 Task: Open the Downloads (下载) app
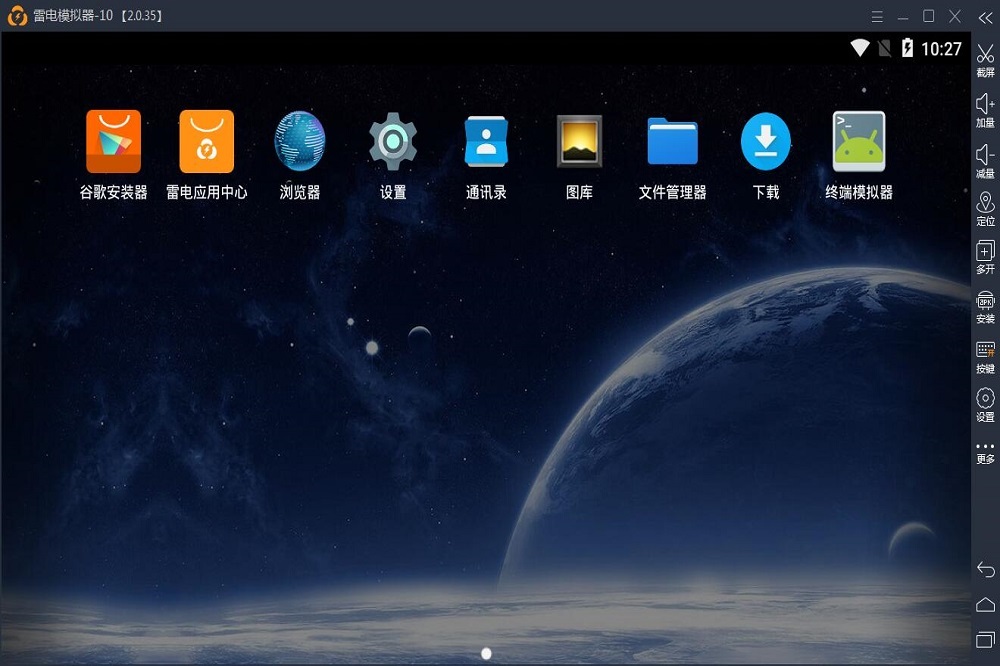tap(765, 140)
